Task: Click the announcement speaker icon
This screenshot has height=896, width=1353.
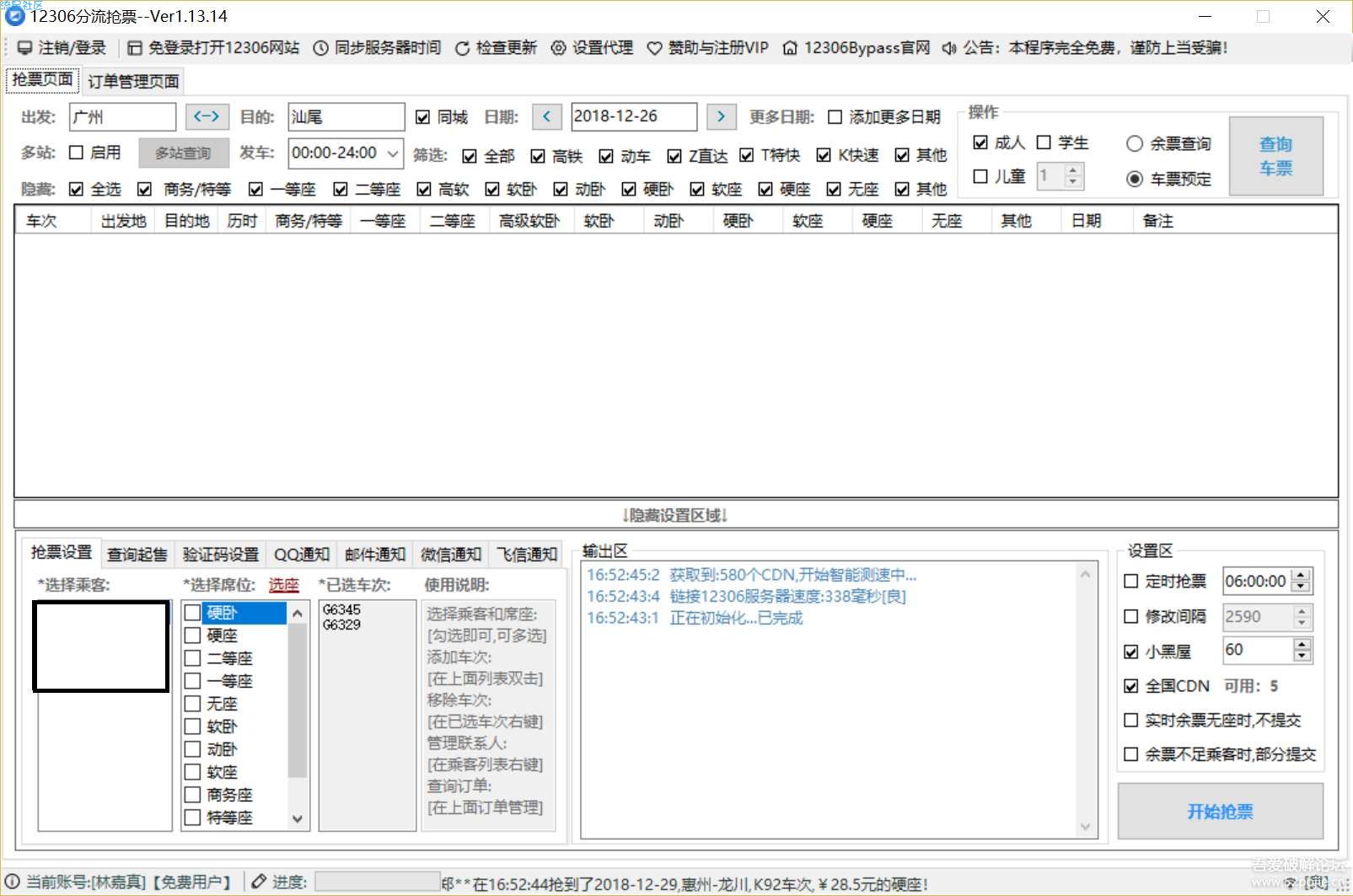Action: [949, 48]
